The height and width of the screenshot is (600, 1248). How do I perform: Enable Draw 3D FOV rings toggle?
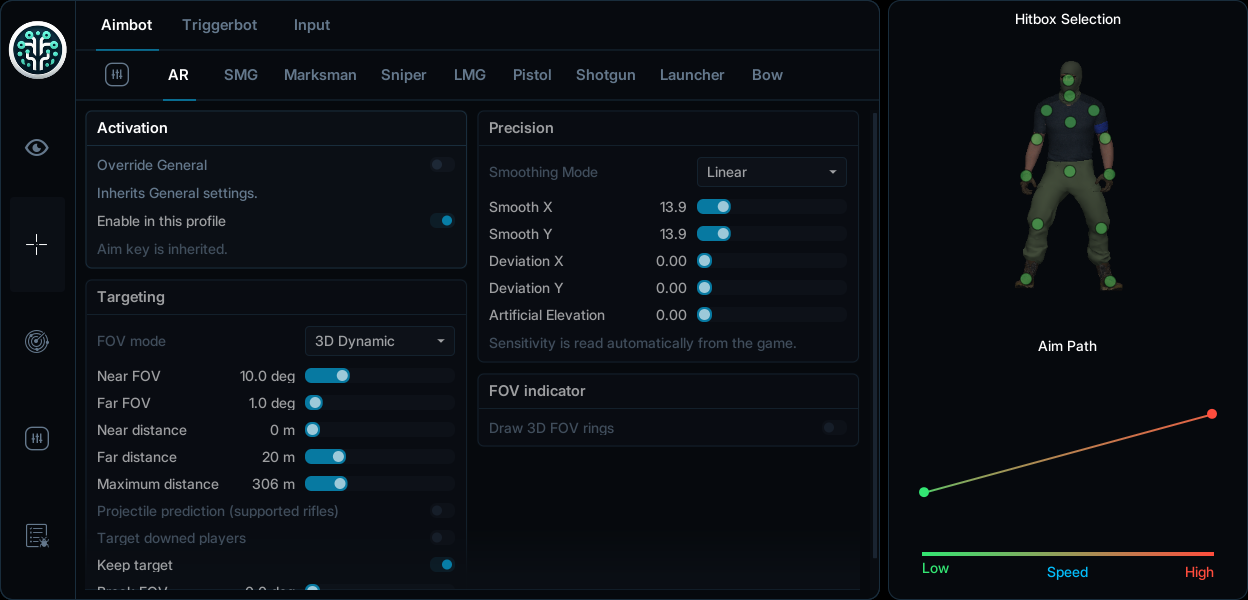click(834, 428)
